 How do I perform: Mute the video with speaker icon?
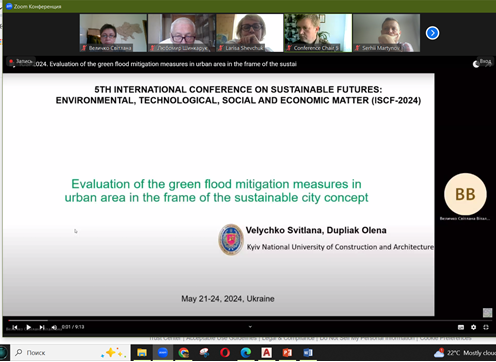(54, 327)
